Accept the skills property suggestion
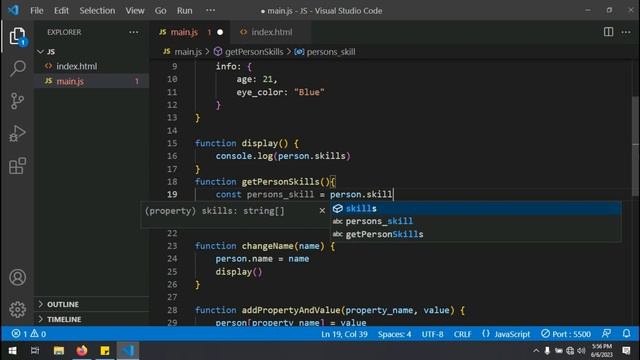The width and height of the screenshot is (640, 360). click(x=476, y=209)
